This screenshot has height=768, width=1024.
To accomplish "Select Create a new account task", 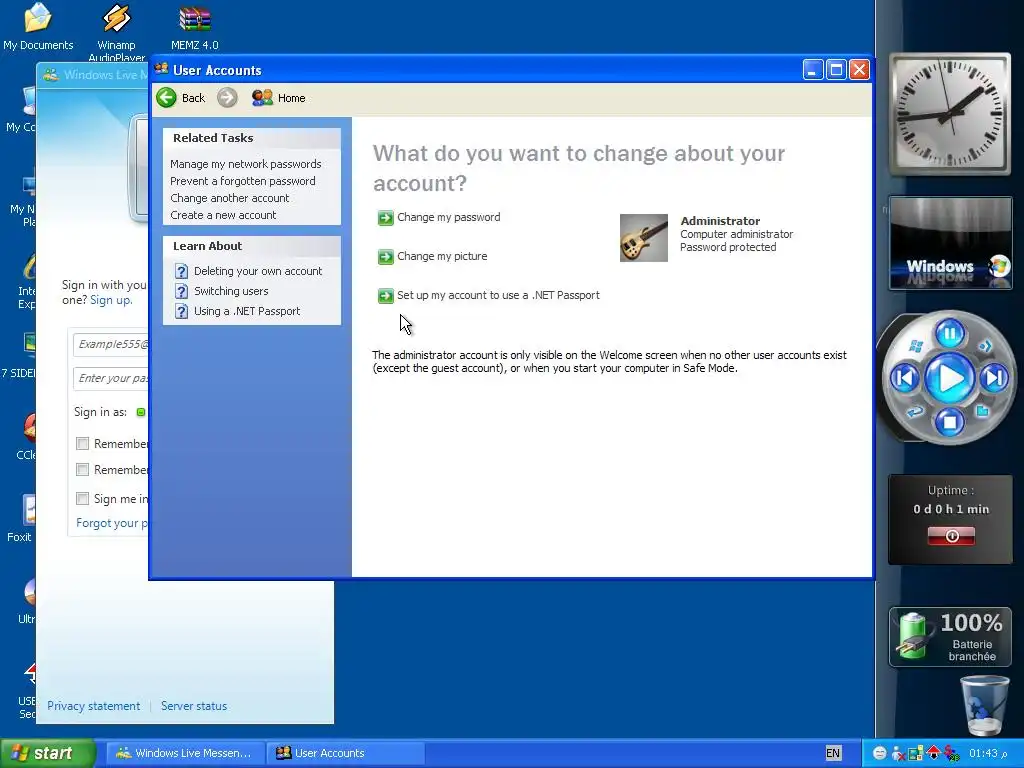I will click(223, 215).
